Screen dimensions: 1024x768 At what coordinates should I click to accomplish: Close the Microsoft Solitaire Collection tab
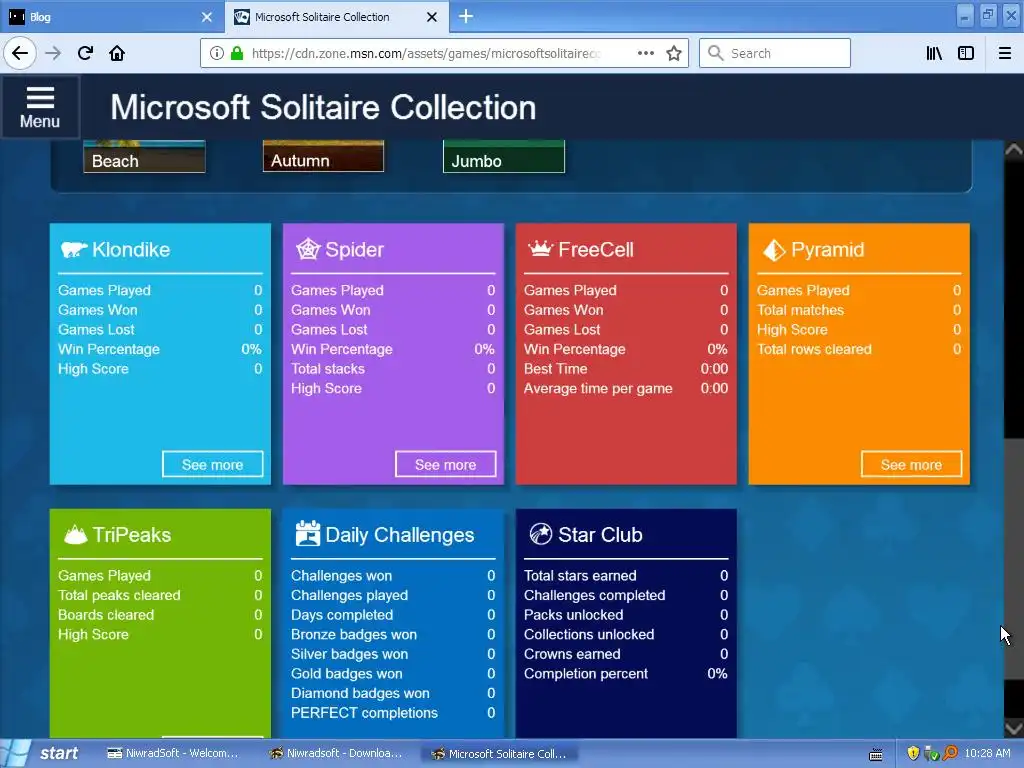tap(432, 17)
